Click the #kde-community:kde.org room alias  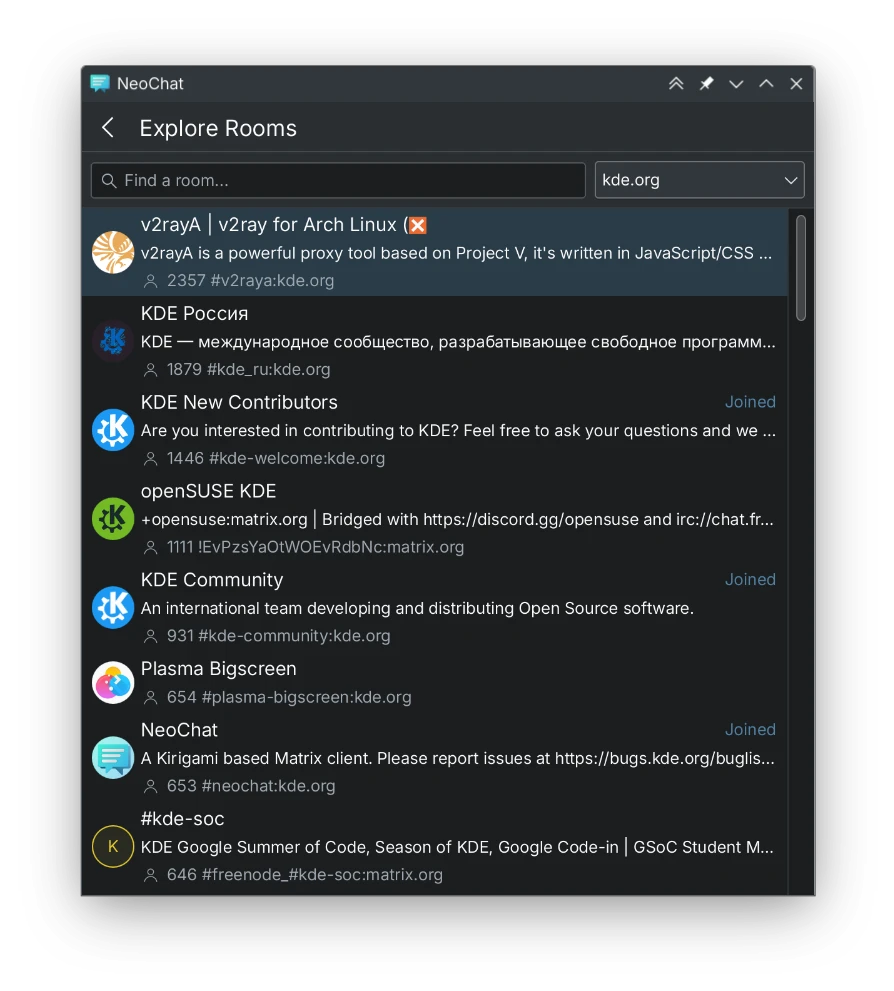pyautogui.click(x=294, y=636)
